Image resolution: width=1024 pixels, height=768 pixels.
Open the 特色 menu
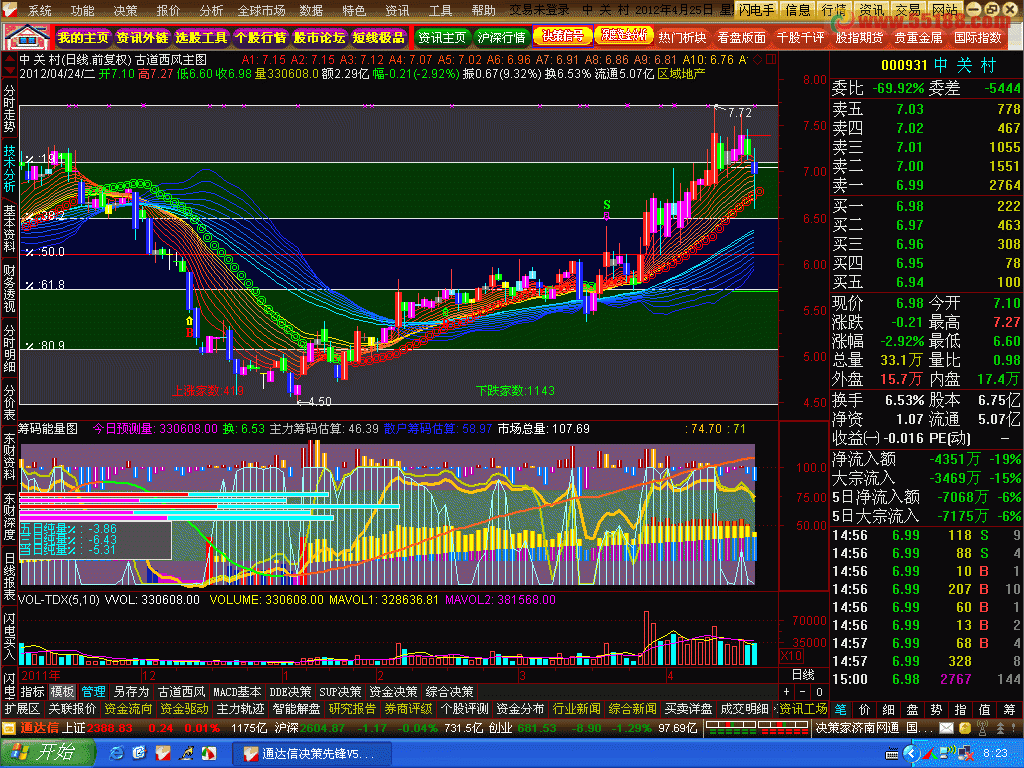(x=354, y=10)
